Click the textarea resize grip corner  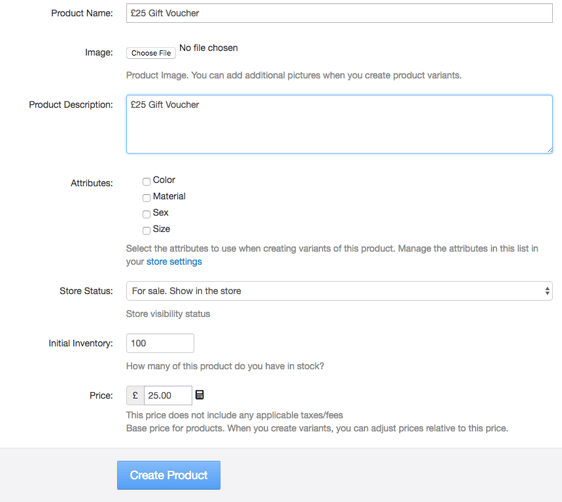[x=549, y=150]
